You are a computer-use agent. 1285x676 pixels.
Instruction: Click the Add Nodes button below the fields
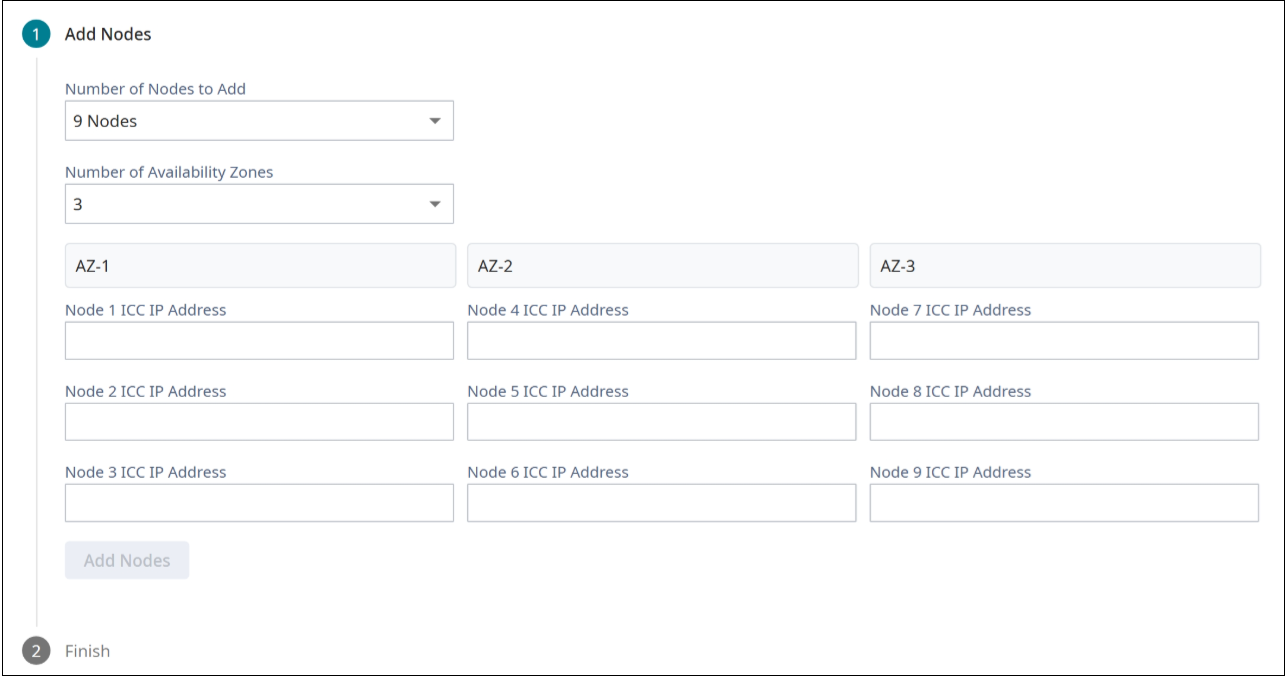pyautogui.click(x=126, y=561)
